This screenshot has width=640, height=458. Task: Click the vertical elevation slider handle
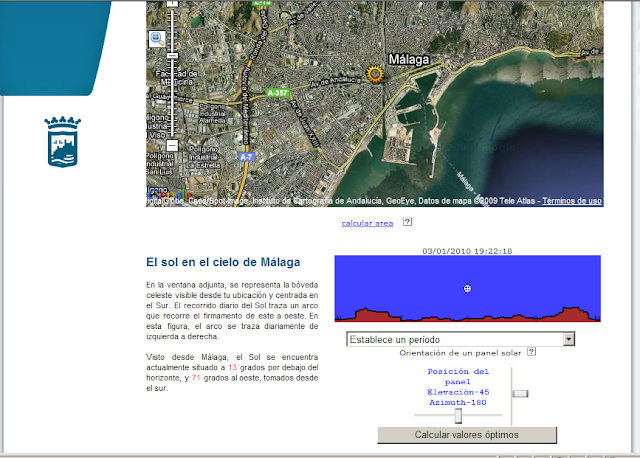point(520,394)
